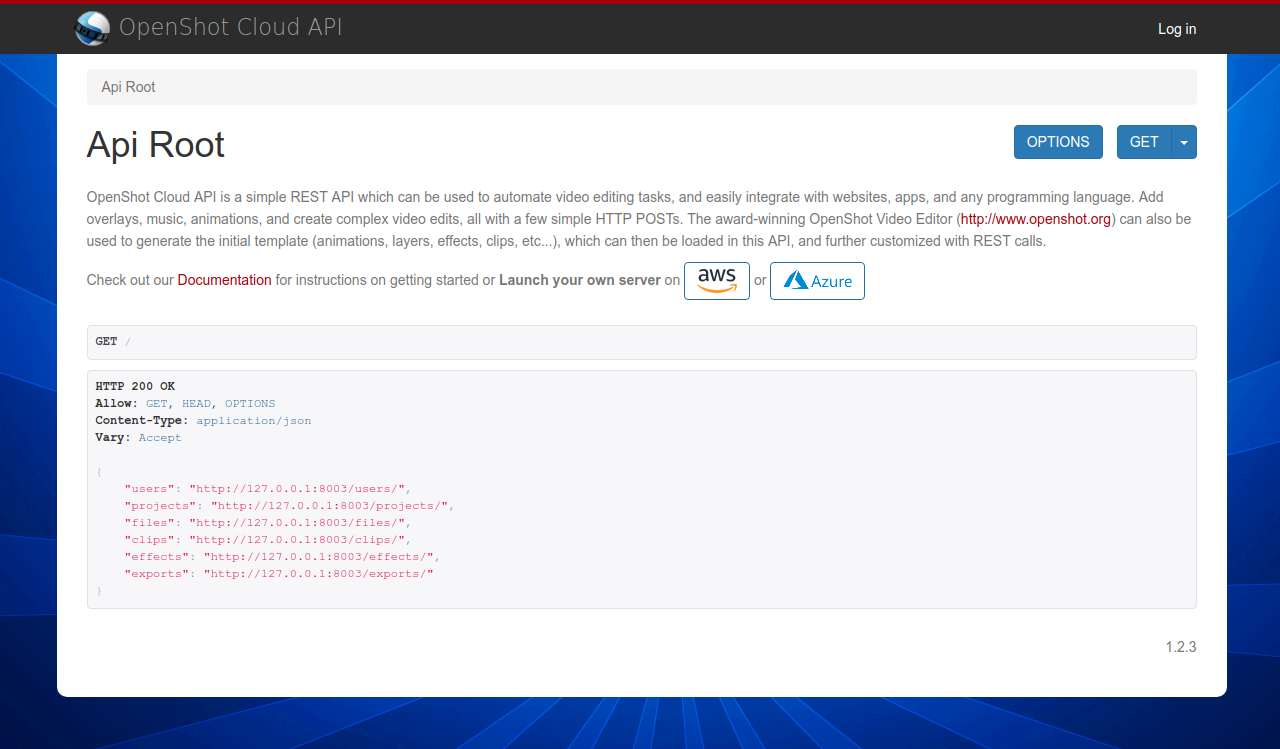This screenshot has width=1280, height=749.
Task: Click the Log in link
Action: coord(1177,29)
